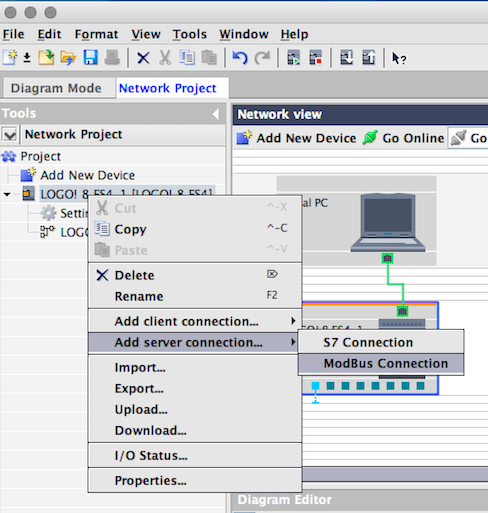Choose Upload... from the context menu
Image resolution: width=488 pixels, height=513 pixels.
click(x=195, y=410)
